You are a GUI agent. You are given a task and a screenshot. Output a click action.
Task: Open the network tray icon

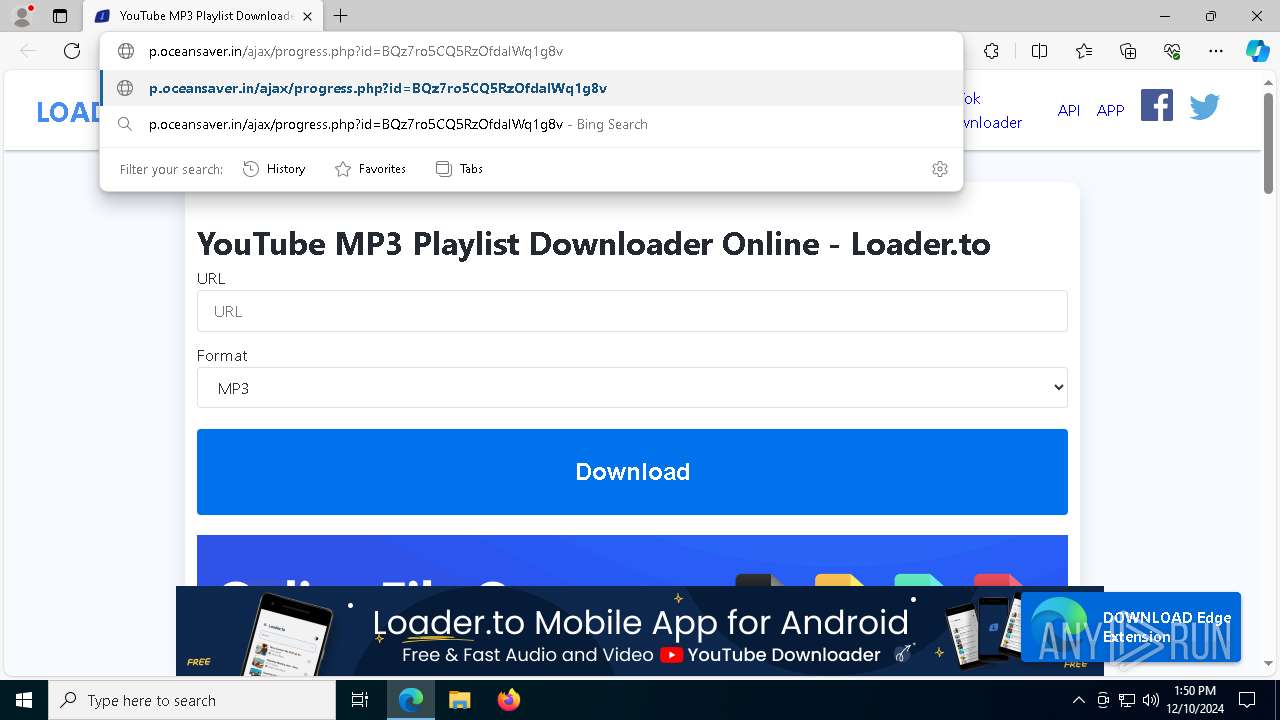1127,700
